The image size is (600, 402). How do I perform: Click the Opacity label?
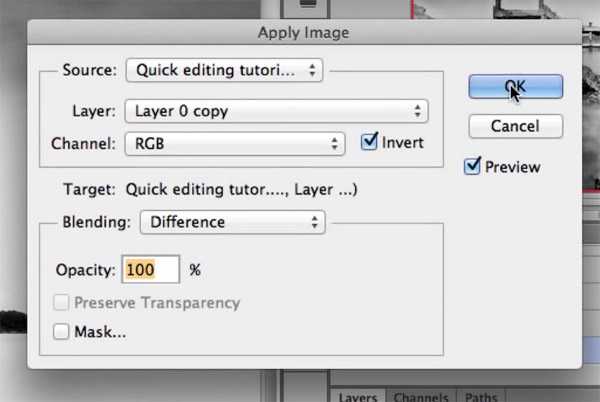[86, 269]
